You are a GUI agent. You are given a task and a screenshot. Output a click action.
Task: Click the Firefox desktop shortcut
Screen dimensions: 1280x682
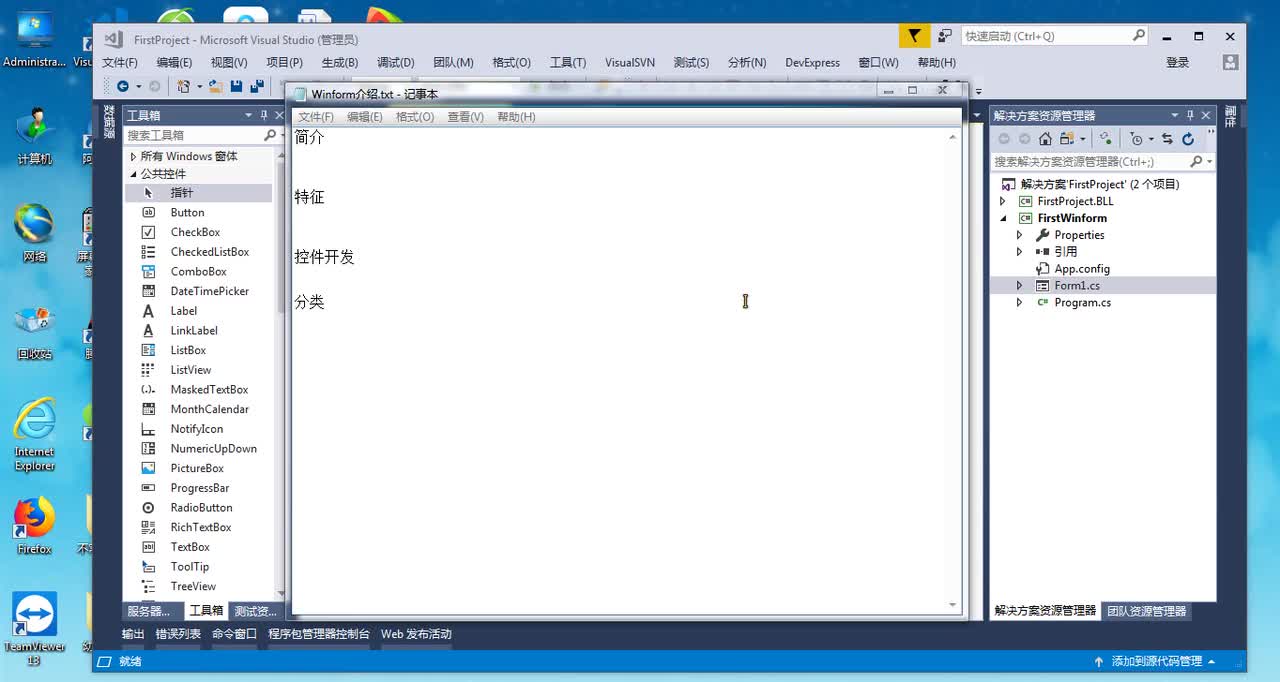[x=34, y=526]
